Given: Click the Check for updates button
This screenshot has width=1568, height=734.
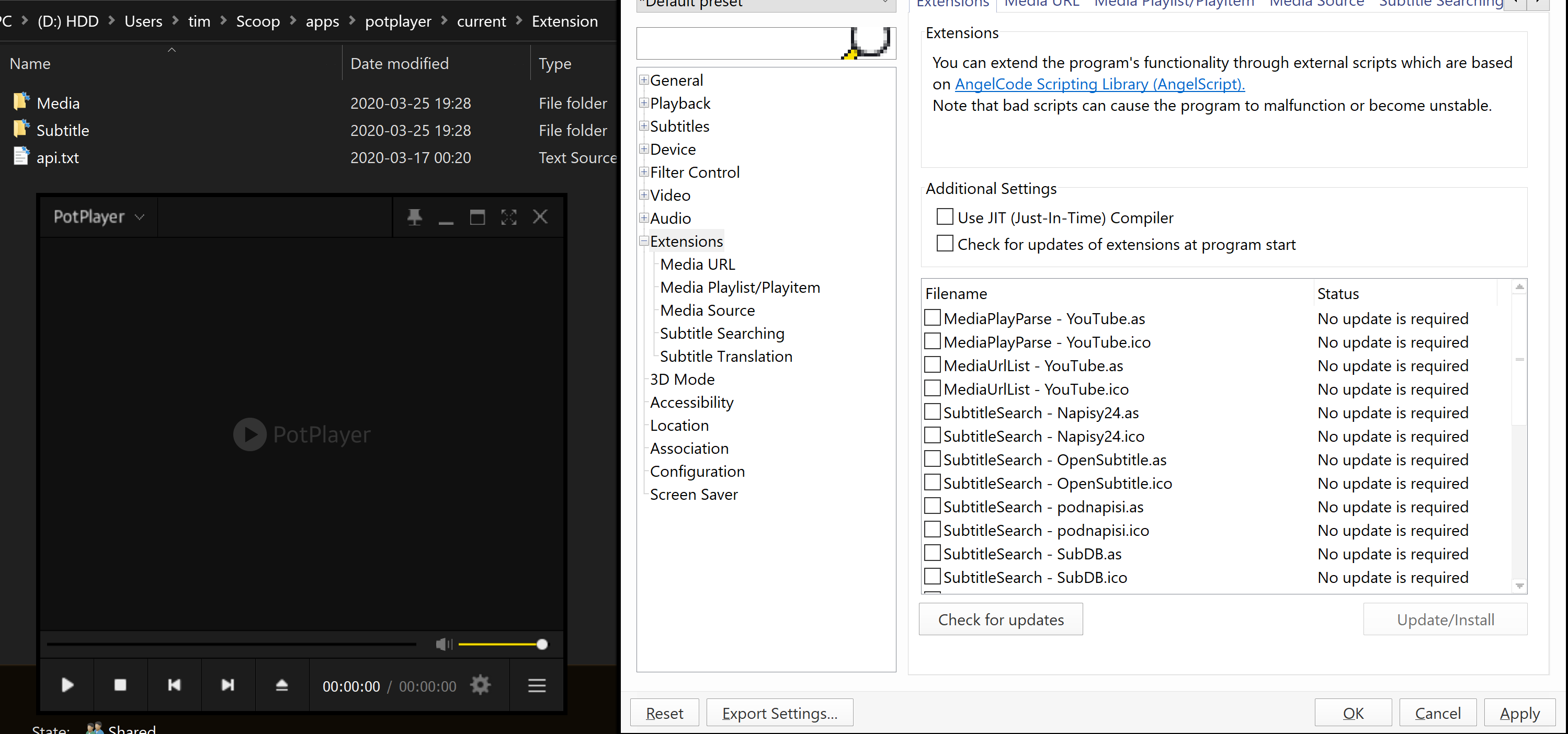Looking at the screenshot, I should (1000, 619).
